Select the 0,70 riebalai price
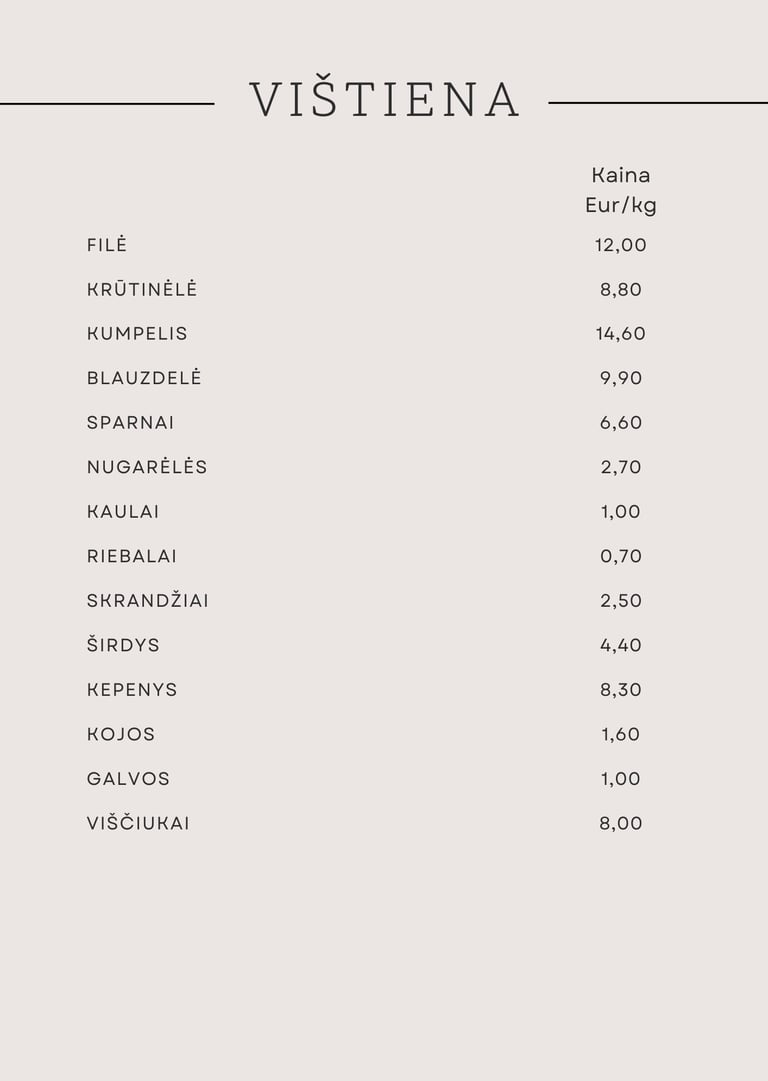The image size is (768, 1081). (620, 556)
